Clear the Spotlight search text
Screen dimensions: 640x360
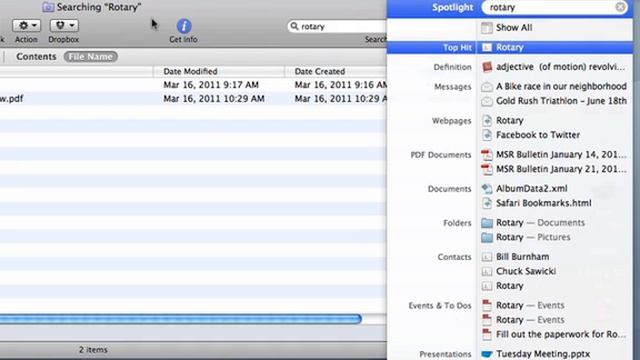tap(620, 7)
